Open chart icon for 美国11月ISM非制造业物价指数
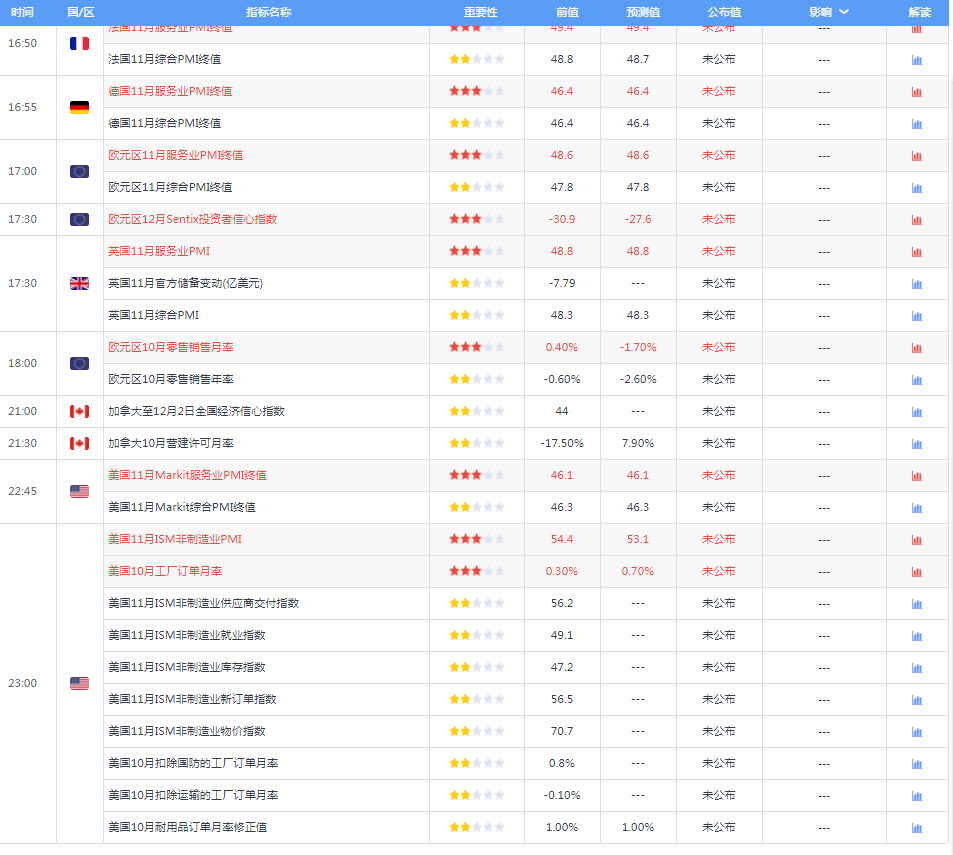Screen dimensions: 953x855 coord(917,732)
